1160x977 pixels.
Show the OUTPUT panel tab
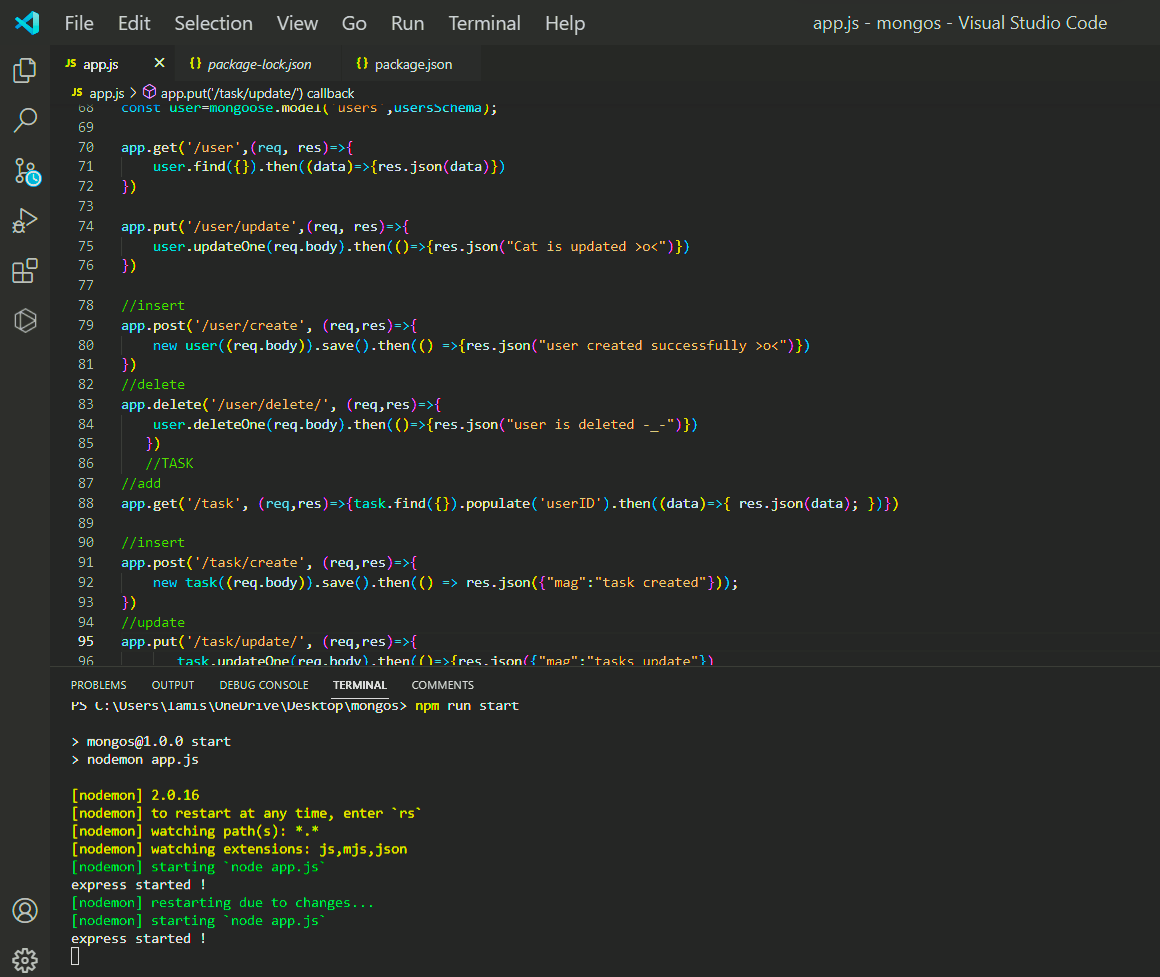pos(173,685)
